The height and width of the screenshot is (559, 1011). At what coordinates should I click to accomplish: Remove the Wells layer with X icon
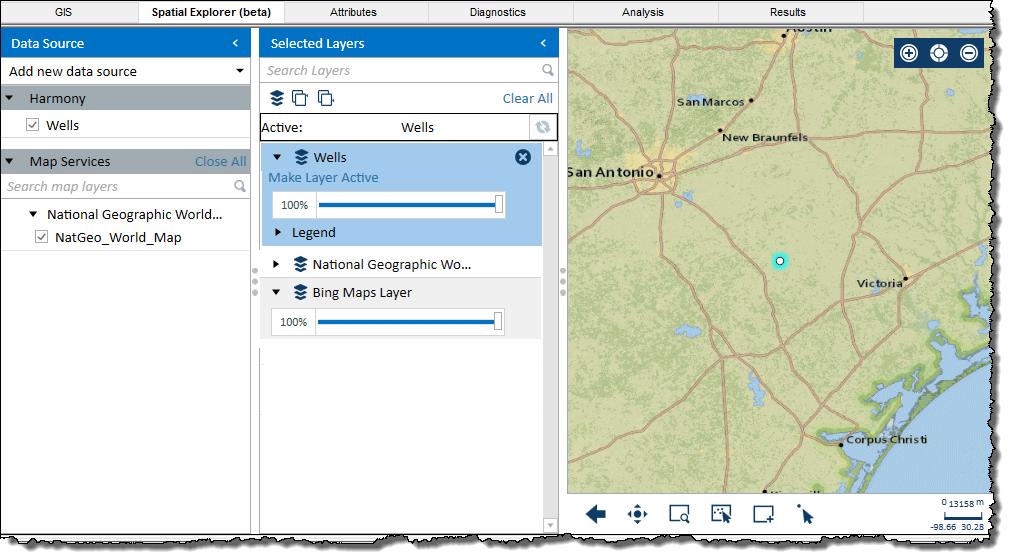point(523,157)
